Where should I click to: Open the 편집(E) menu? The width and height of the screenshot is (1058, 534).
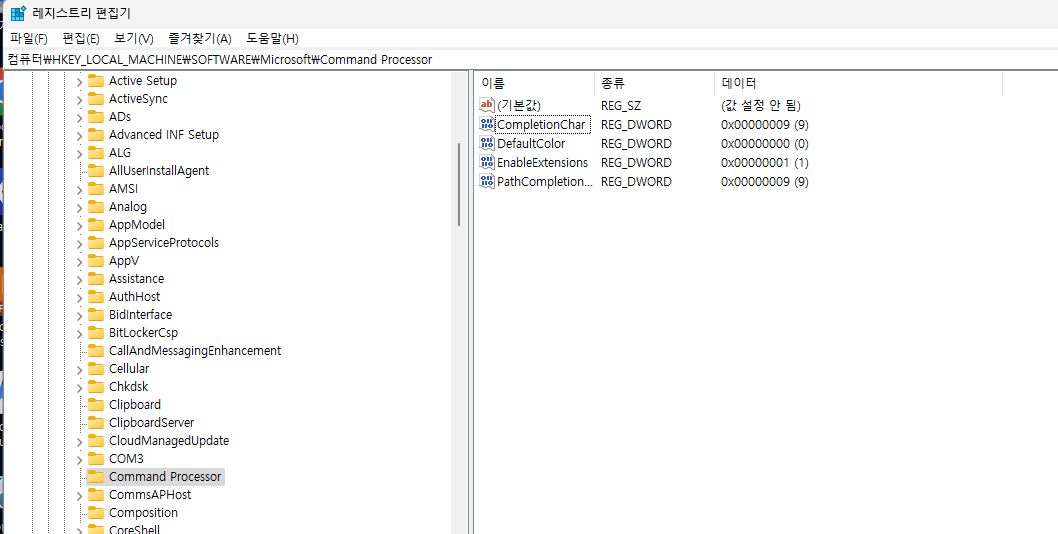(80, 38)
